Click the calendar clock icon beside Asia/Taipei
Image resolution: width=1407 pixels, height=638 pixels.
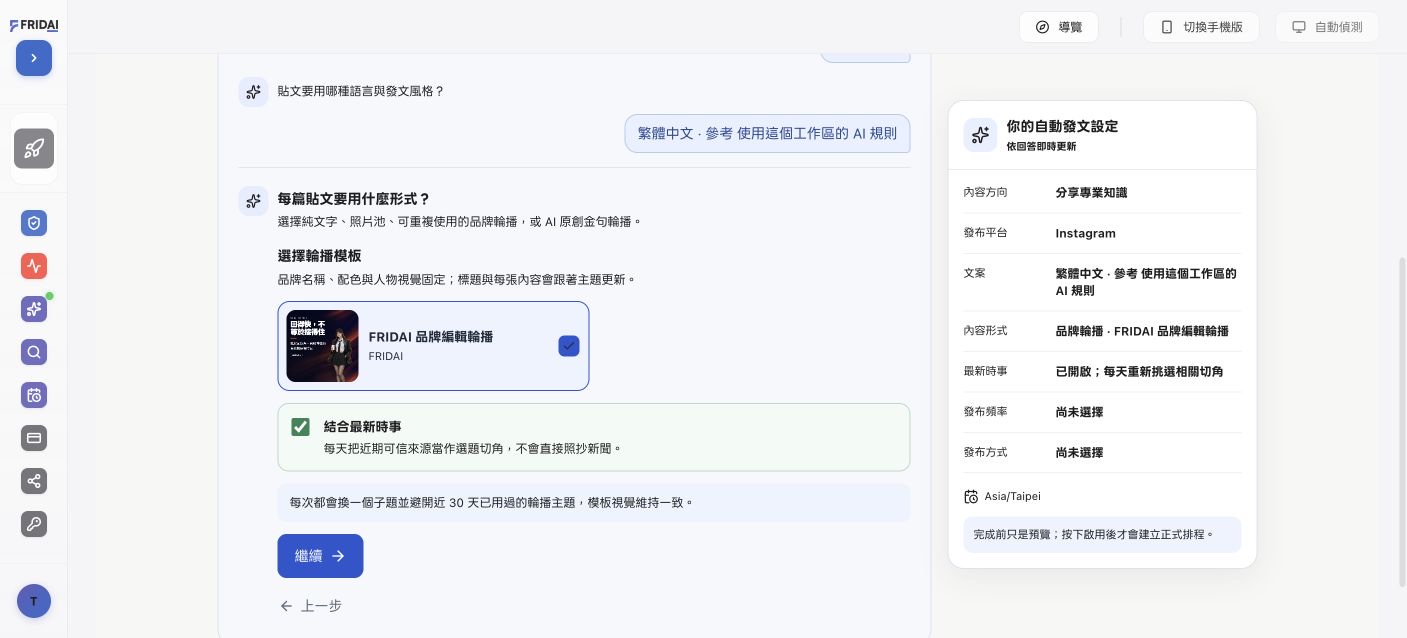pyautogui.click(x=971, y=496)
